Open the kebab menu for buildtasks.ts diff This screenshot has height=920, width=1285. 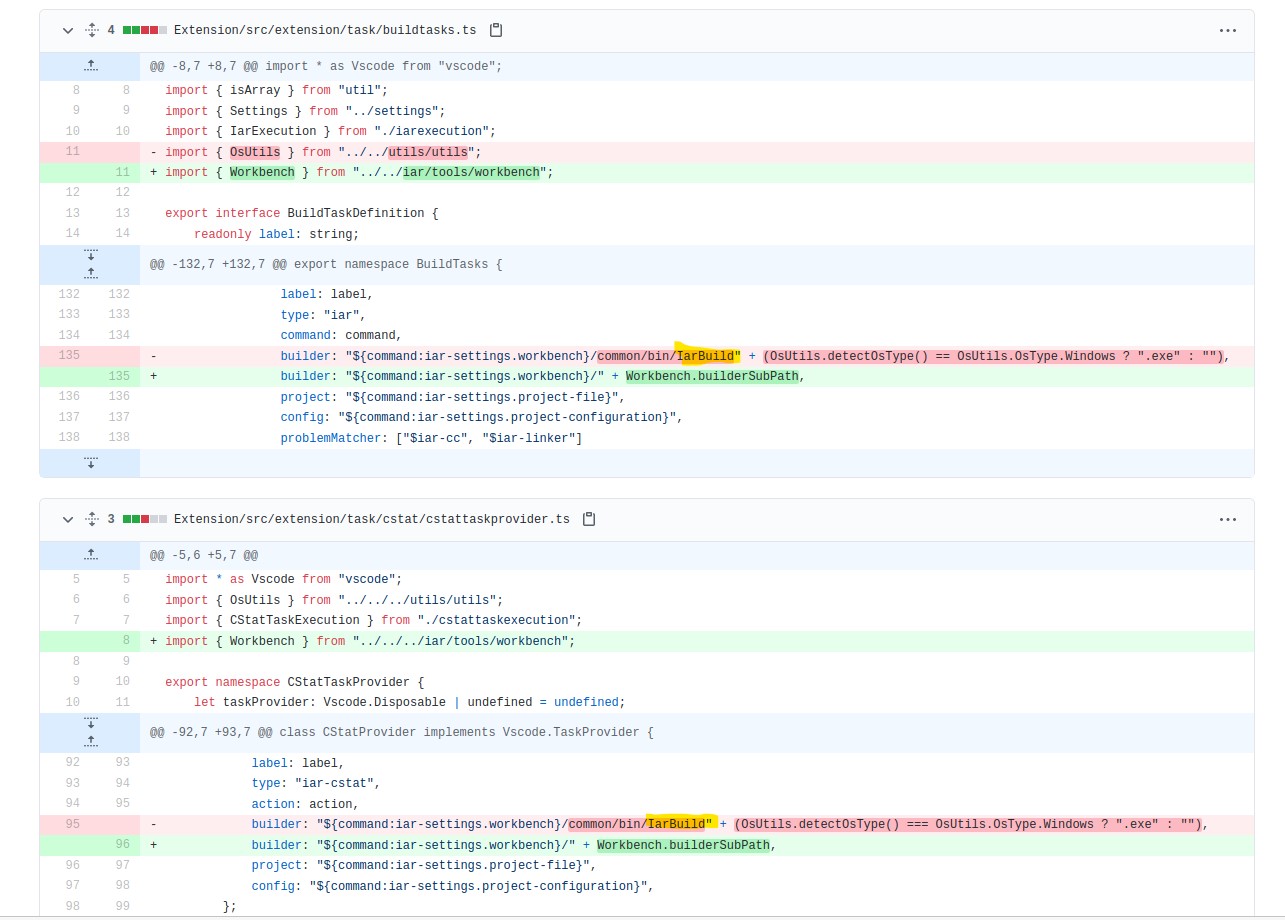pos(1228,30)
